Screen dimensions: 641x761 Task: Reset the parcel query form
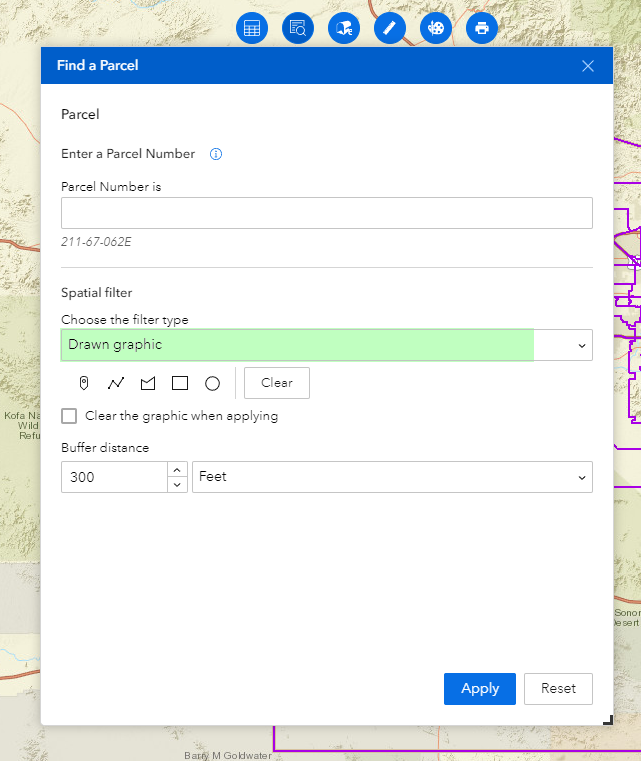pyautogui.click(x=559, y=689)
